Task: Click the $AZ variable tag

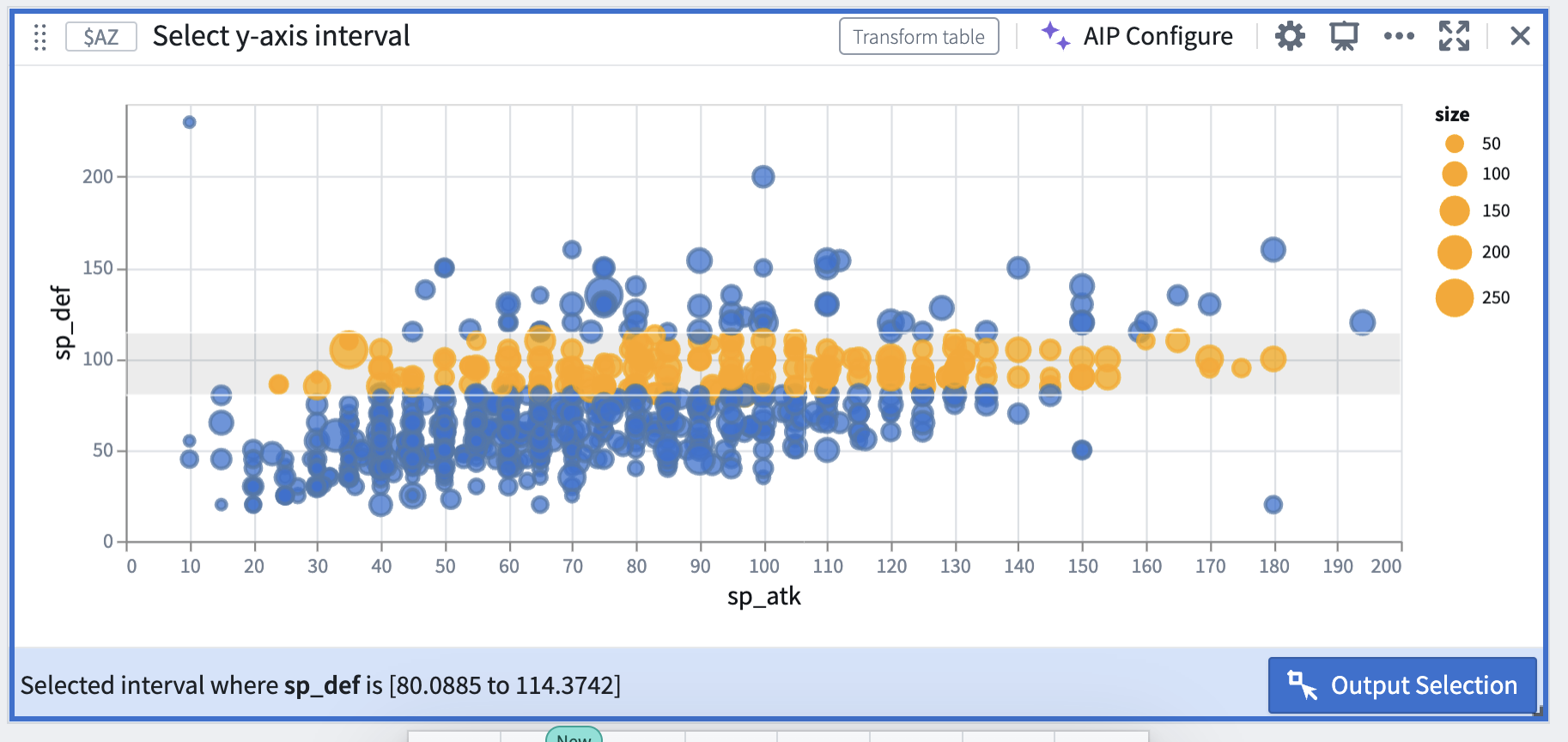Action: pyautogui.click(x=101, y=37)
